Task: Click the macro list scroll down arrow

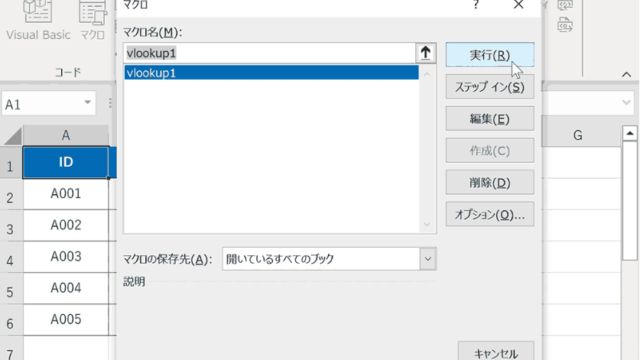Action: click(x=427, y=225)
